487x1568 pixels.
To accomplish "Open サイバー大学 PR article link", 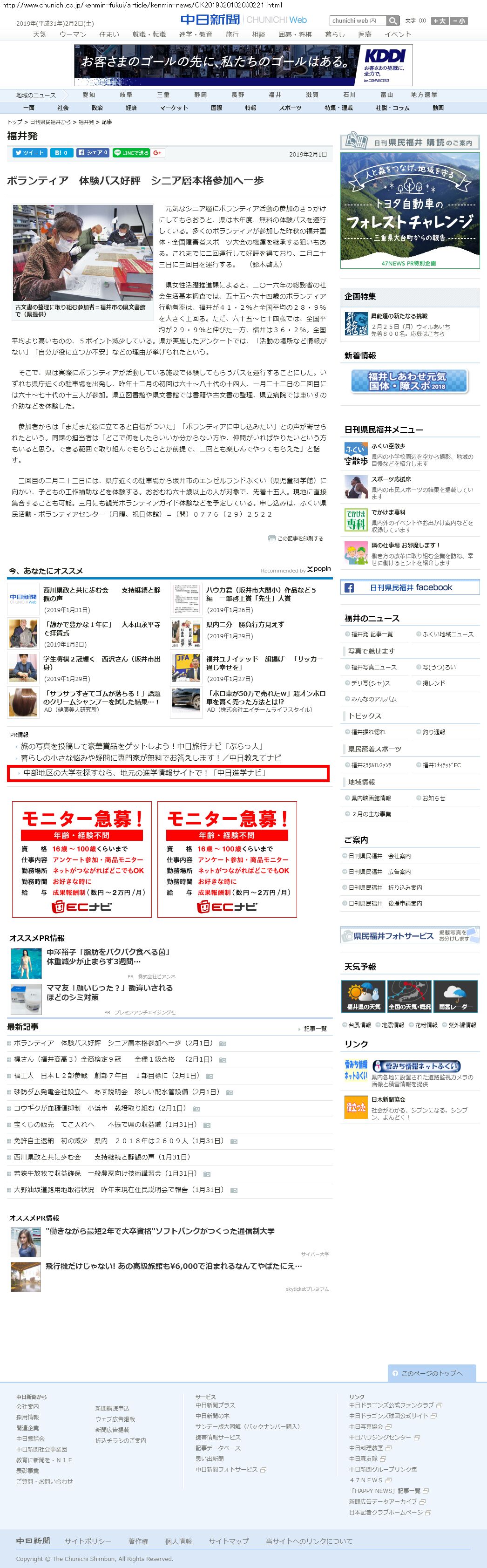I will coord(160,1231).
